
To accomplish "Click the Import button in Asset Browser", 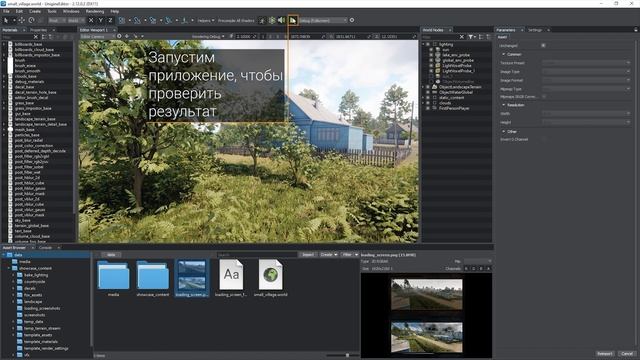I will [x=308, y=254].
